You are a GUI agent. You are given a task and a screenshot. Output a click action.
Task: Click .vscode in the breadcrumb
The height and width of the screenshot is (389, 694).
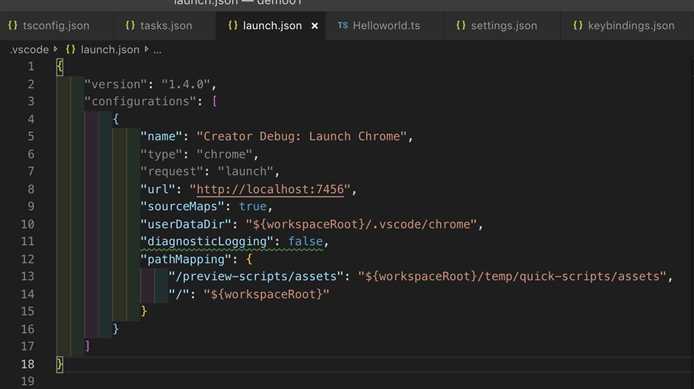[29, 50]
